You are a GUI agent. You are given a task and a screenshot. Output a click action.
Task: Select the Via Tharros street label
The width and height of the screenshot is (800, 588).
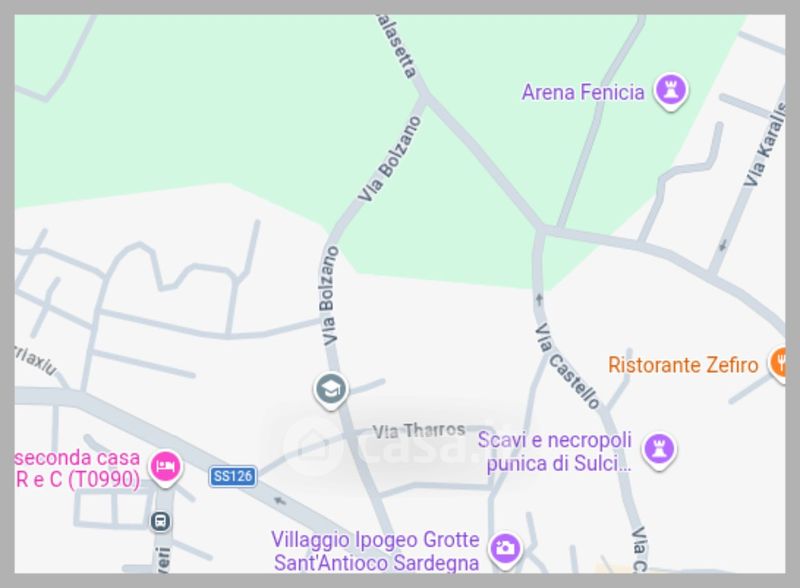419,431
